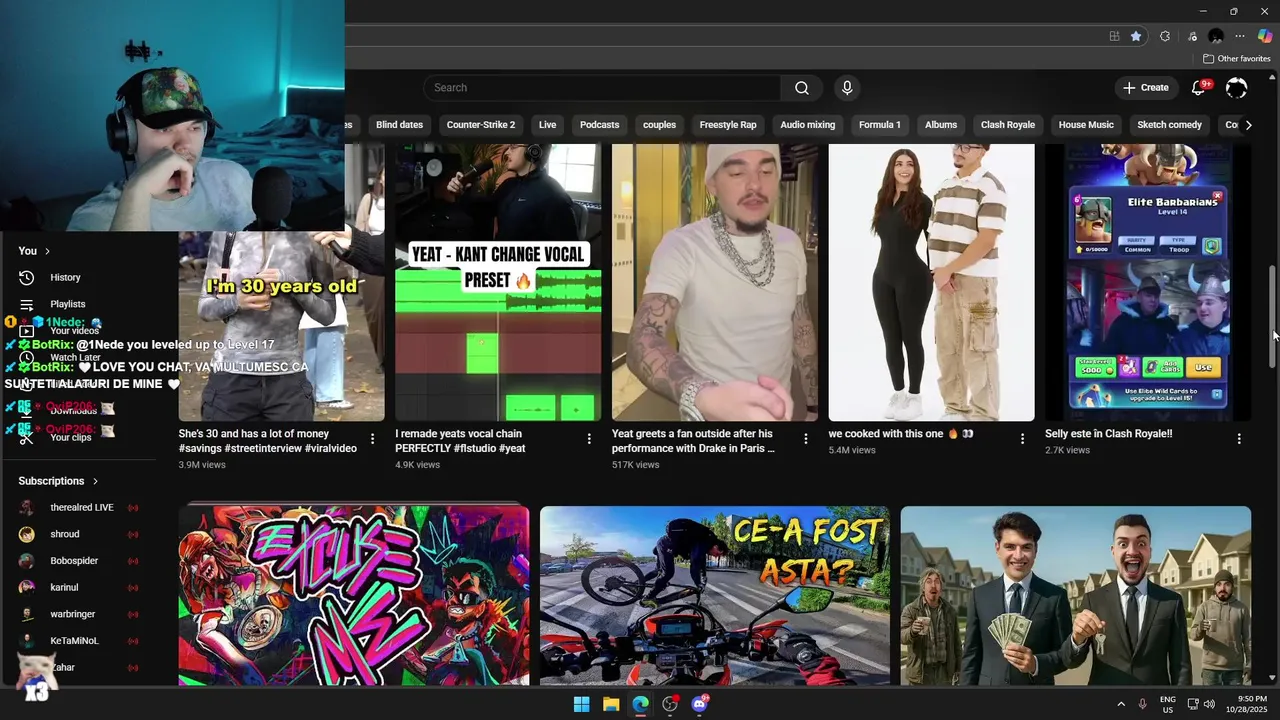Screen dimensions: 1280x720
Task: Click the taskbar microphone indicator
Action: (x=1142, y=704)
